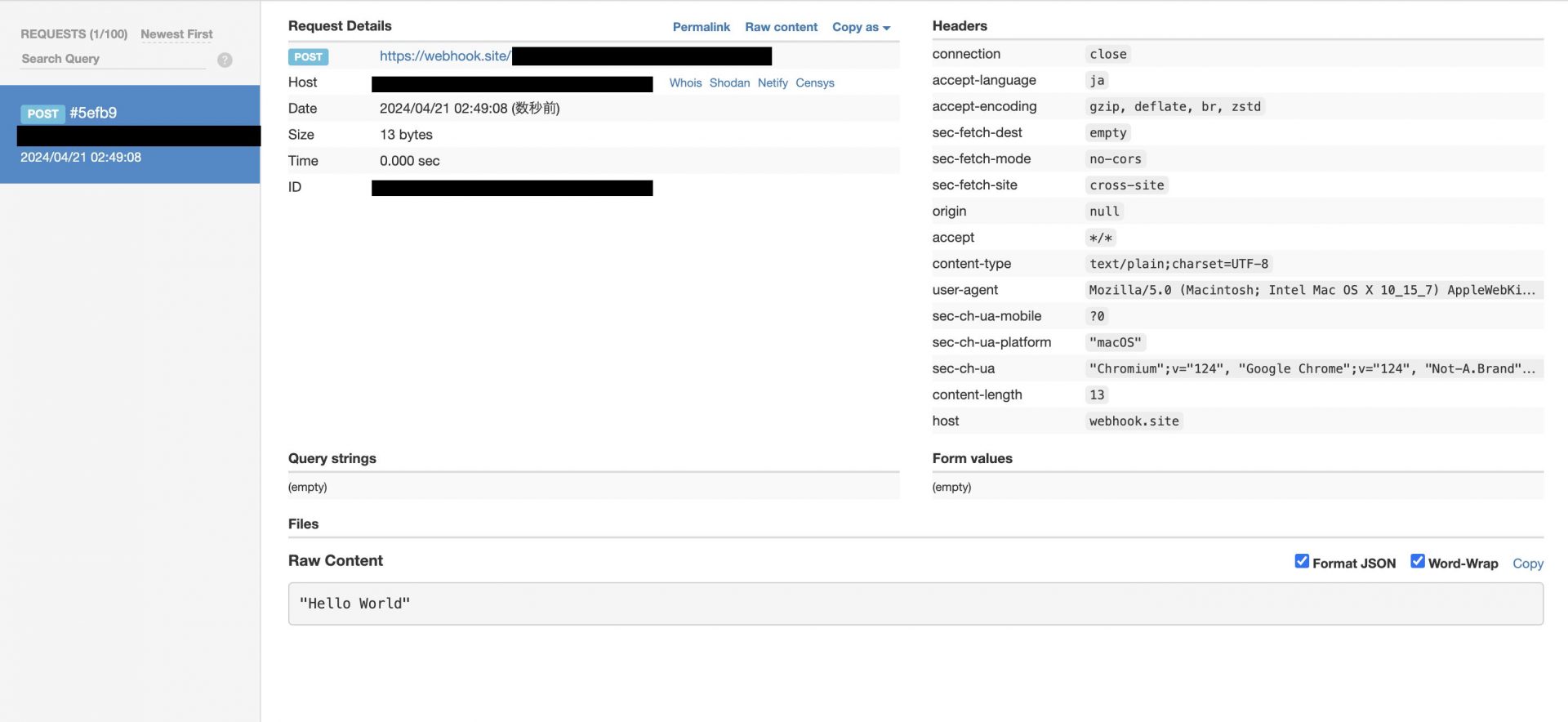Disable the Word-Wrap checkbox
Viewport: 1568px width, 722px height.
[x=1418, y=561]
